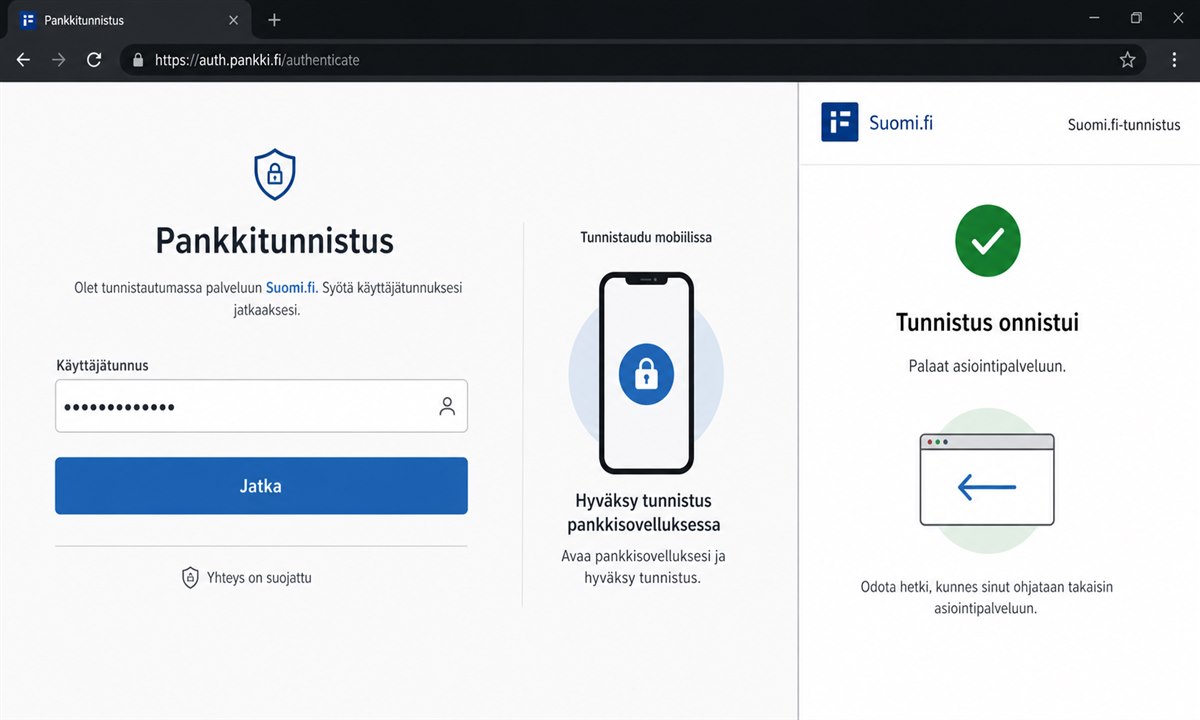Bookmark the page with the star icon
The image size is (1200, 720).
click(1127, 60)
